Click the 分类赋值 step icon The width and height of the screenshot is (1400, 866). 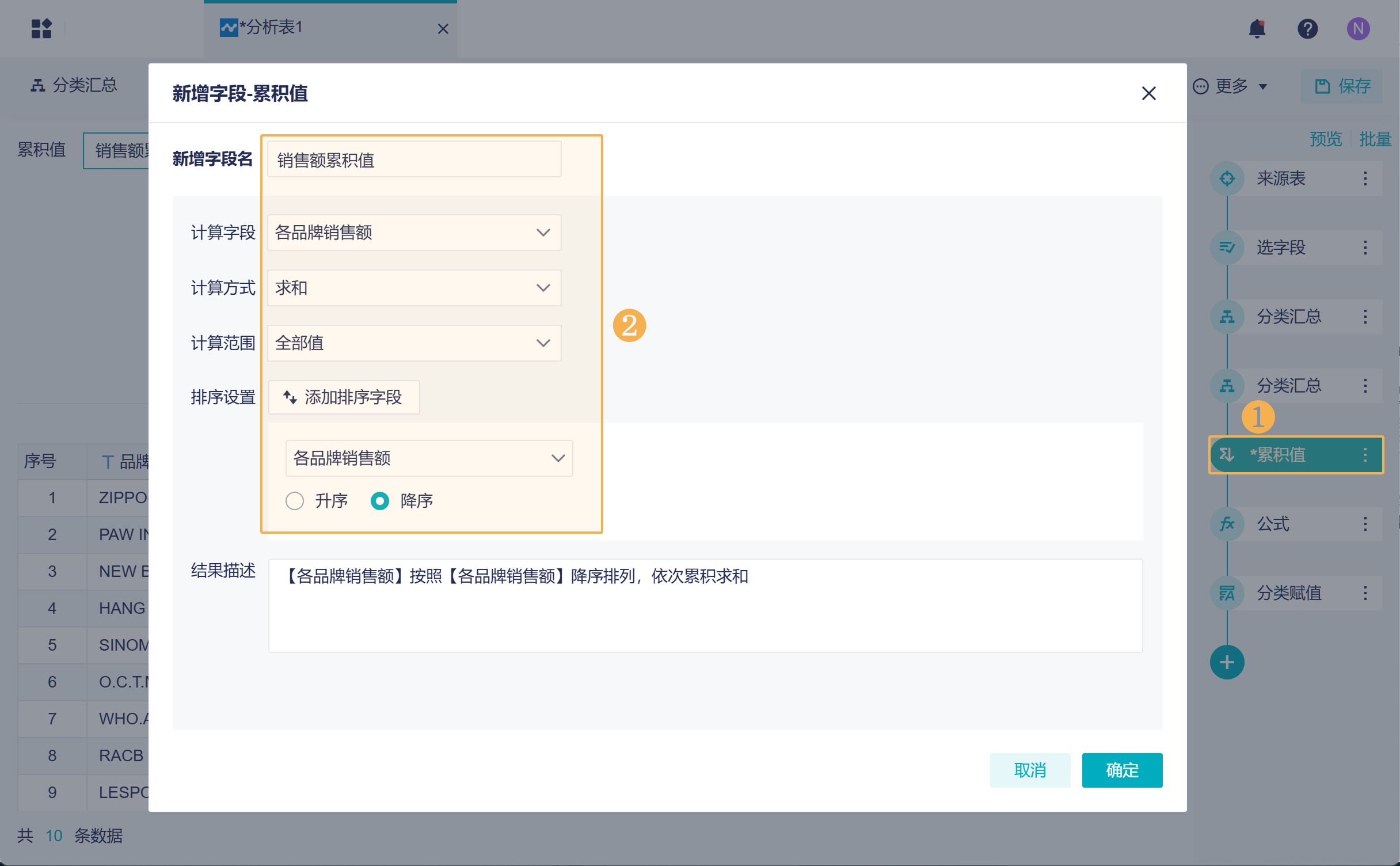coord(1227,593)
